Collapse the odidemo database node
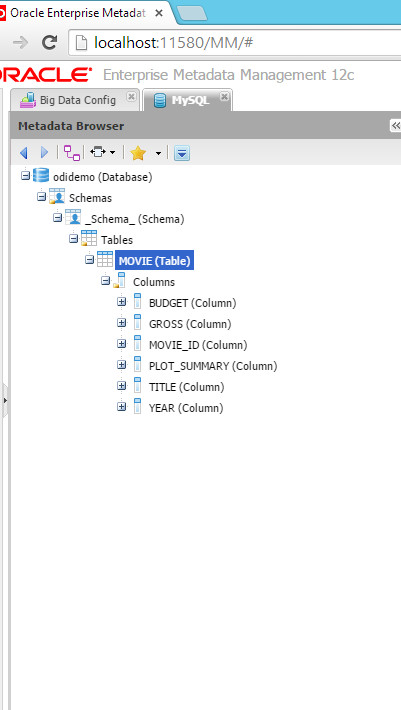Image resolution: width=401 pixels, height=710 pixels. (25, 176)
